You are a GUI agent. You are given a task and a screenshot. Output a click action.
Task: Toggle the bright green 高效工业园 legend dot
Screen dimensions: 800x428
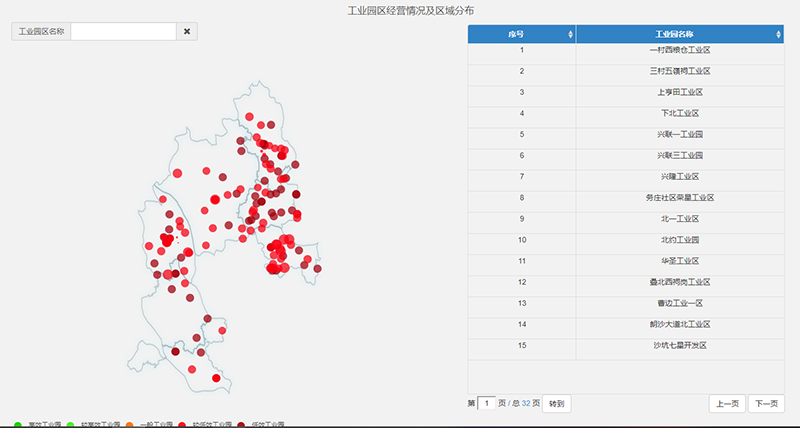(x=19, y=425)
